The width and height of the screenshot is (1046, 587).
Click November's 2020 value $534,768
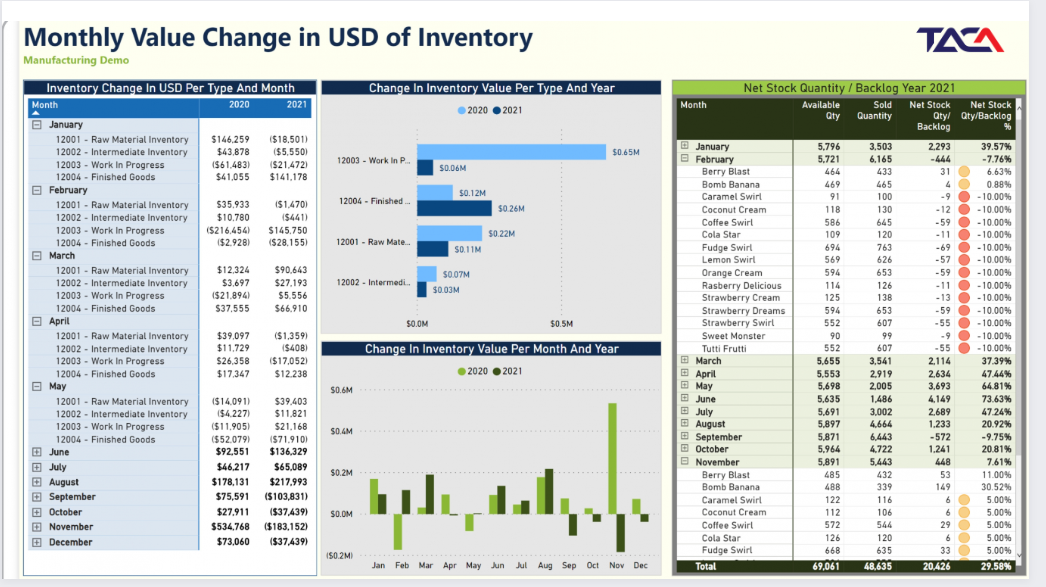232,527
